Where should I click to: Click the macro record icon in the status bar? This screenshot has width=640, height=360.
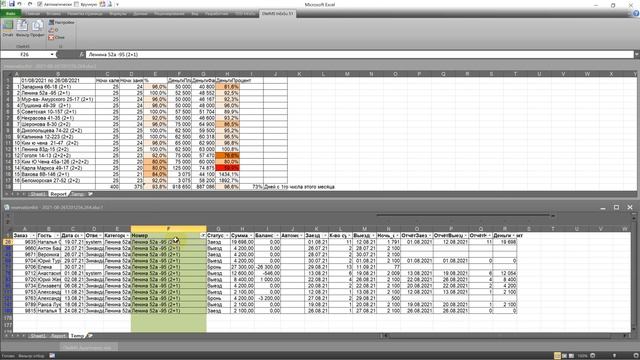(52, 356)
